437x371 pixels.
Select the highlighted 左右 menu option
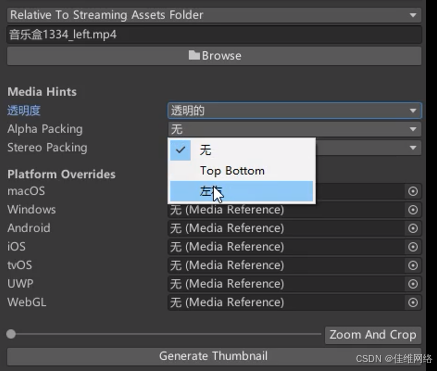242,191
